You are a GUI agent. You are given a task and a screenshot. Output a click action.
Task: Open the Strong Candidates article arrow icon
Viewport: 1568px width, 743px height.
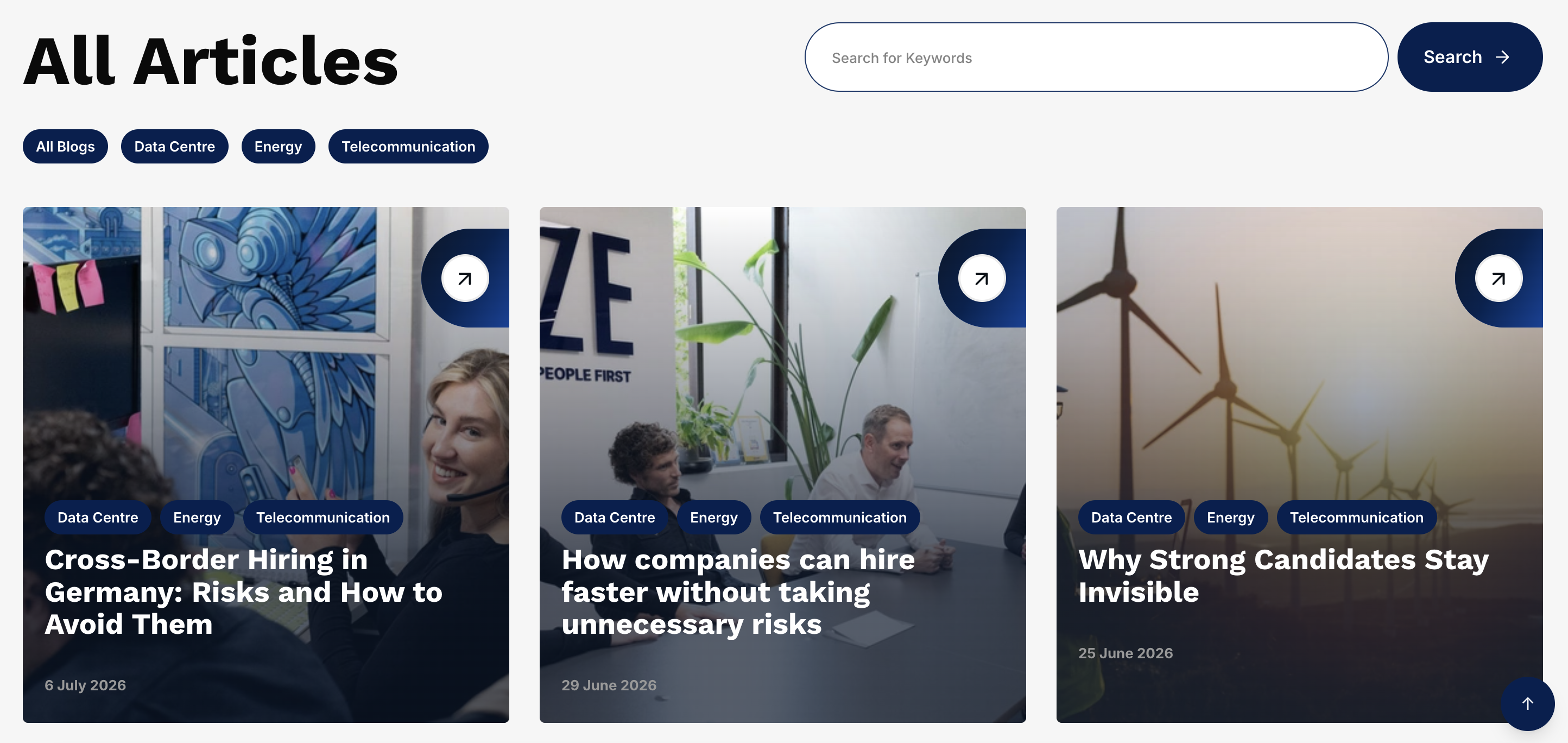click(1499, 278)
